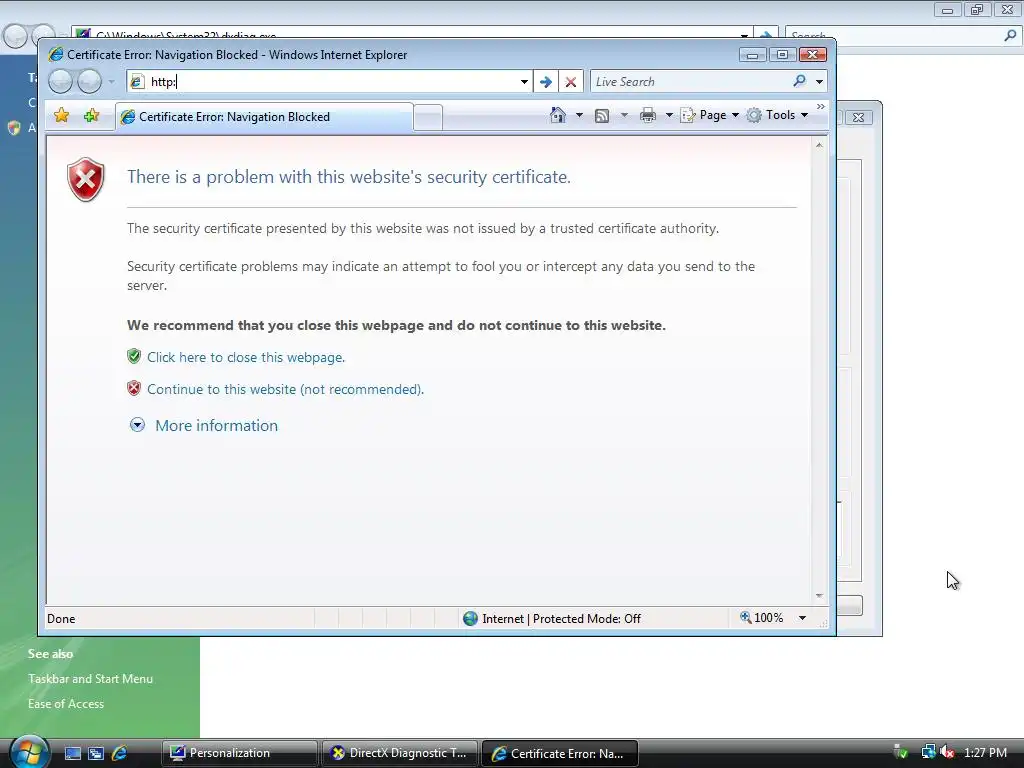The width and height of the screenshot is (1024, 768).
Task: Click the page scrollbar up arrow
Action: pyautogui.click(x=819, y=145)
